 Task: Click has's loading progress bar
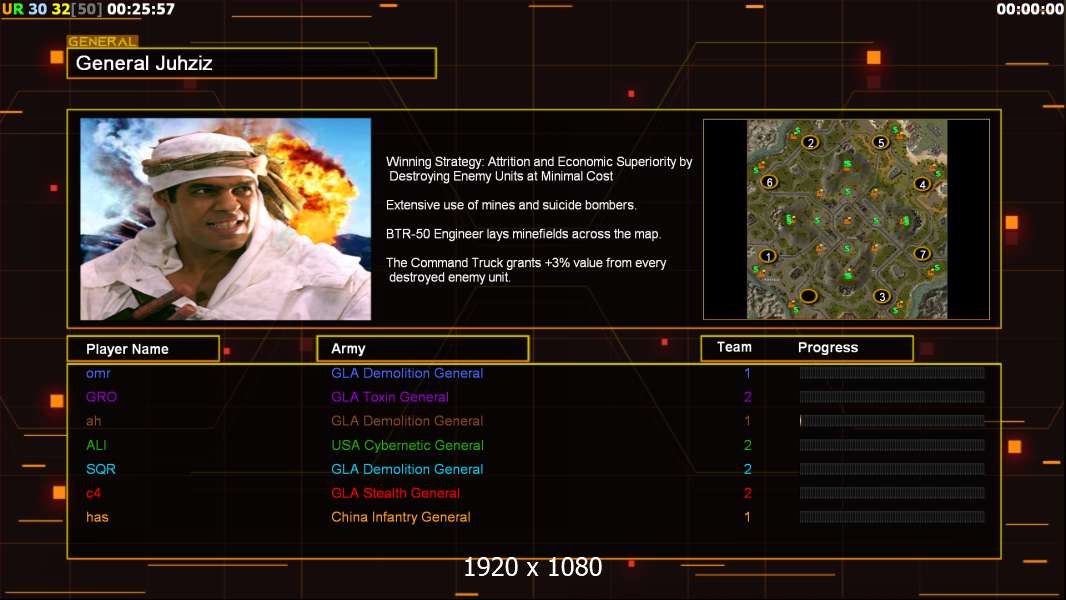(x=892, y=517)
